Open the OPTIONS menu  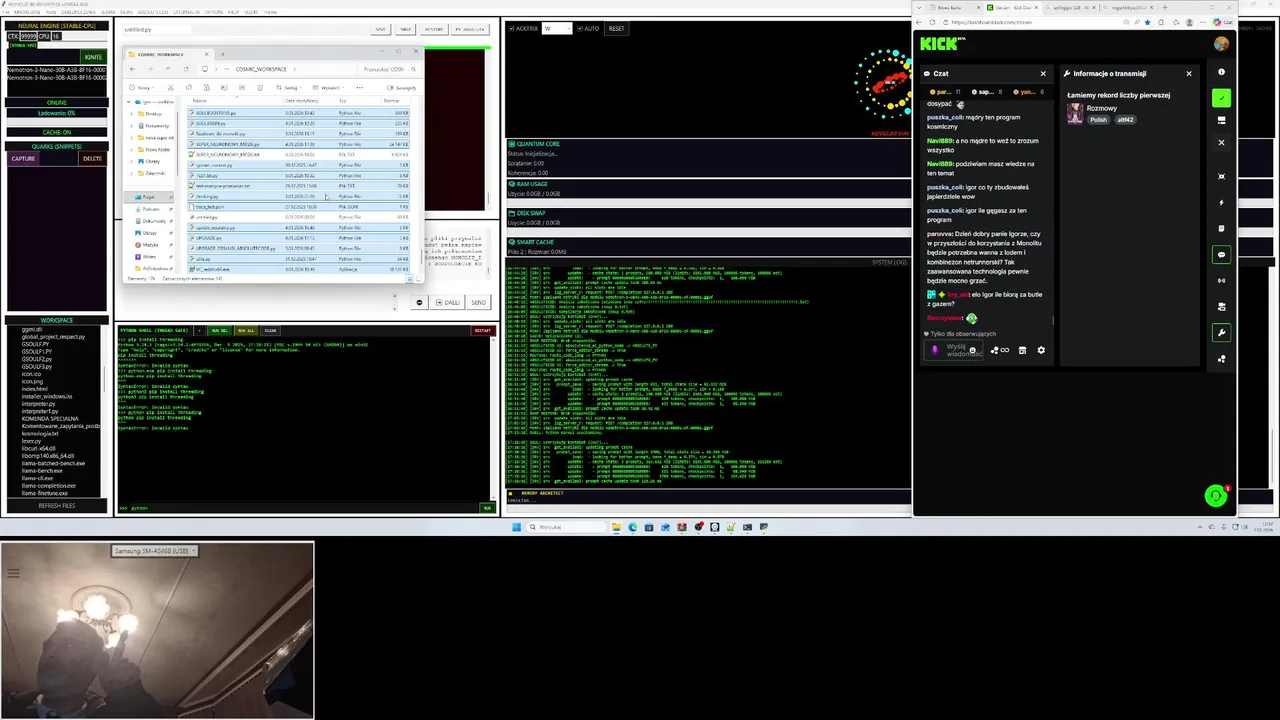pyautogui.click(x=213, y=12)
